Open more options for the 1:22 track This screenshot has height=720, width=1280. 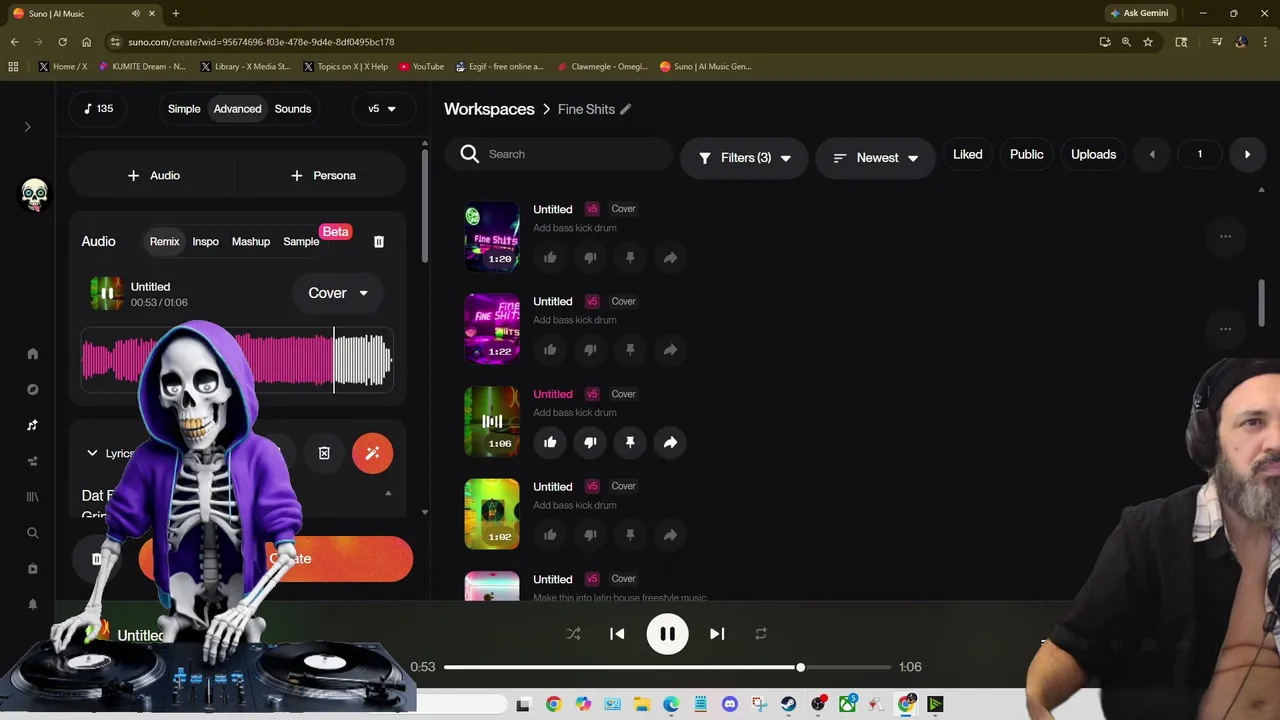click(x=1225, y=329)
